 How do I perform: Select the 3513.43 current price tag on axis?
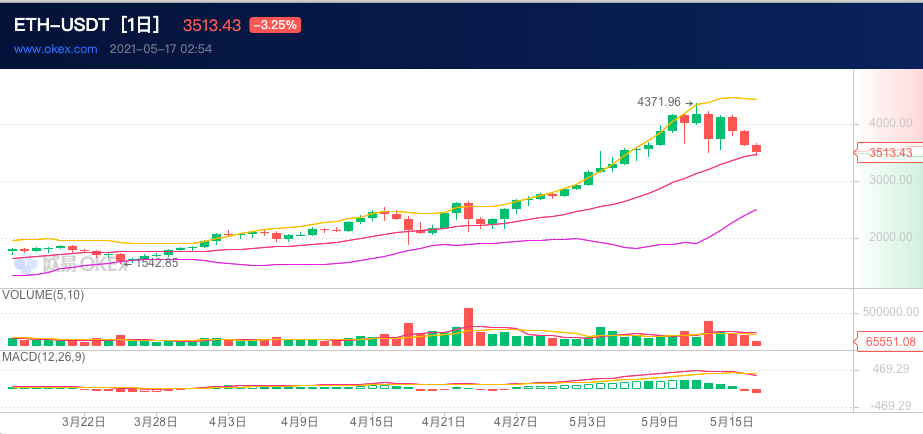(889, 153)
